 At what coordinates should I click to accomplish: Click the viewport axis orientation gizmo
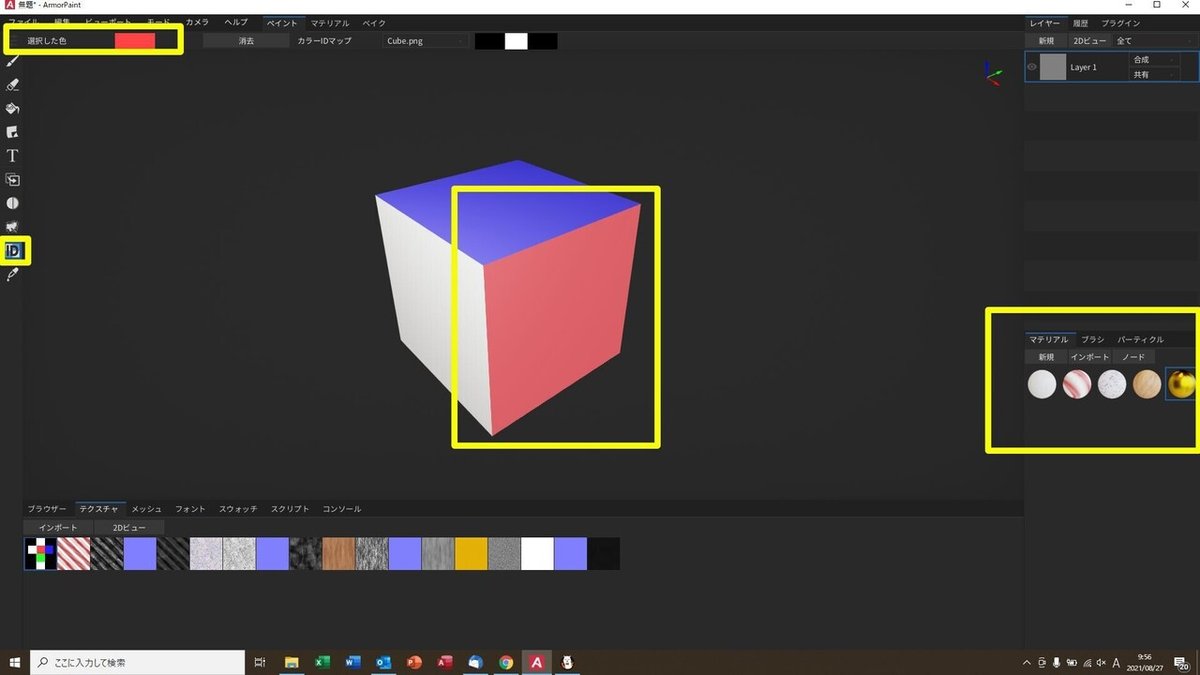(x=992, y=75)
